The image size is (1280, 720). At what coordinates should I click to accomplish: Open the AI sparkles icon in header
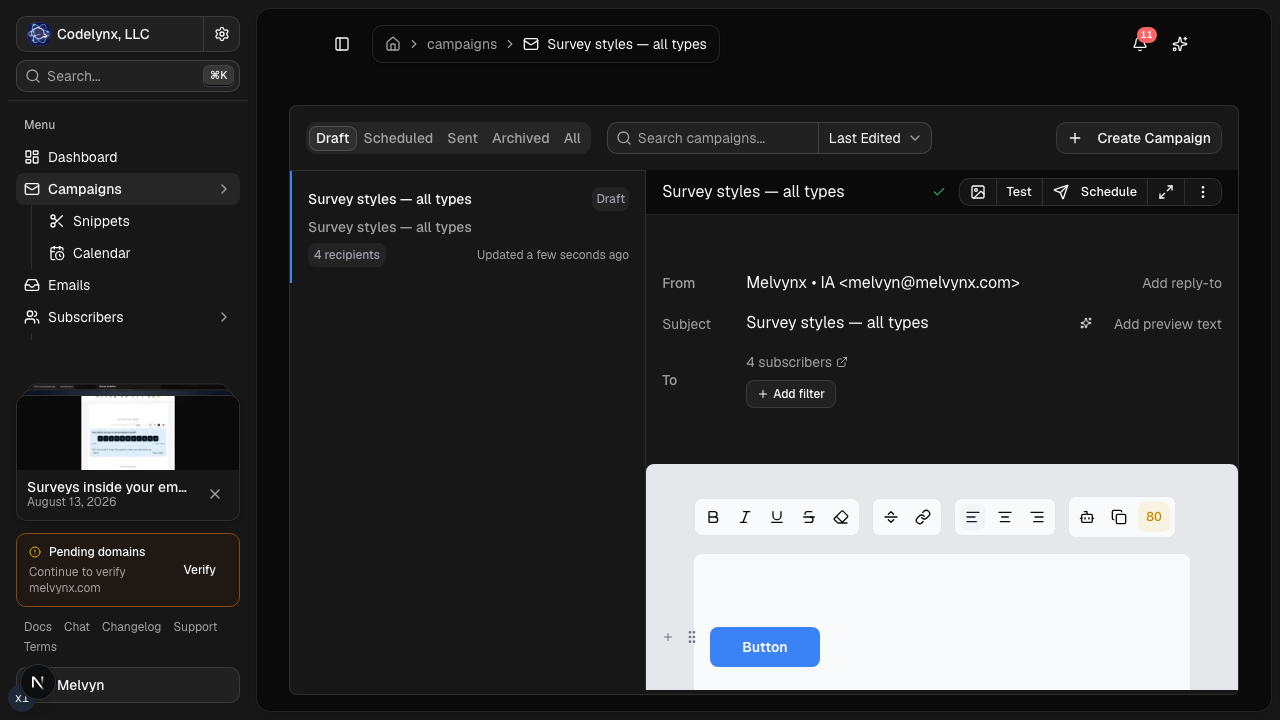point(1180,44)
